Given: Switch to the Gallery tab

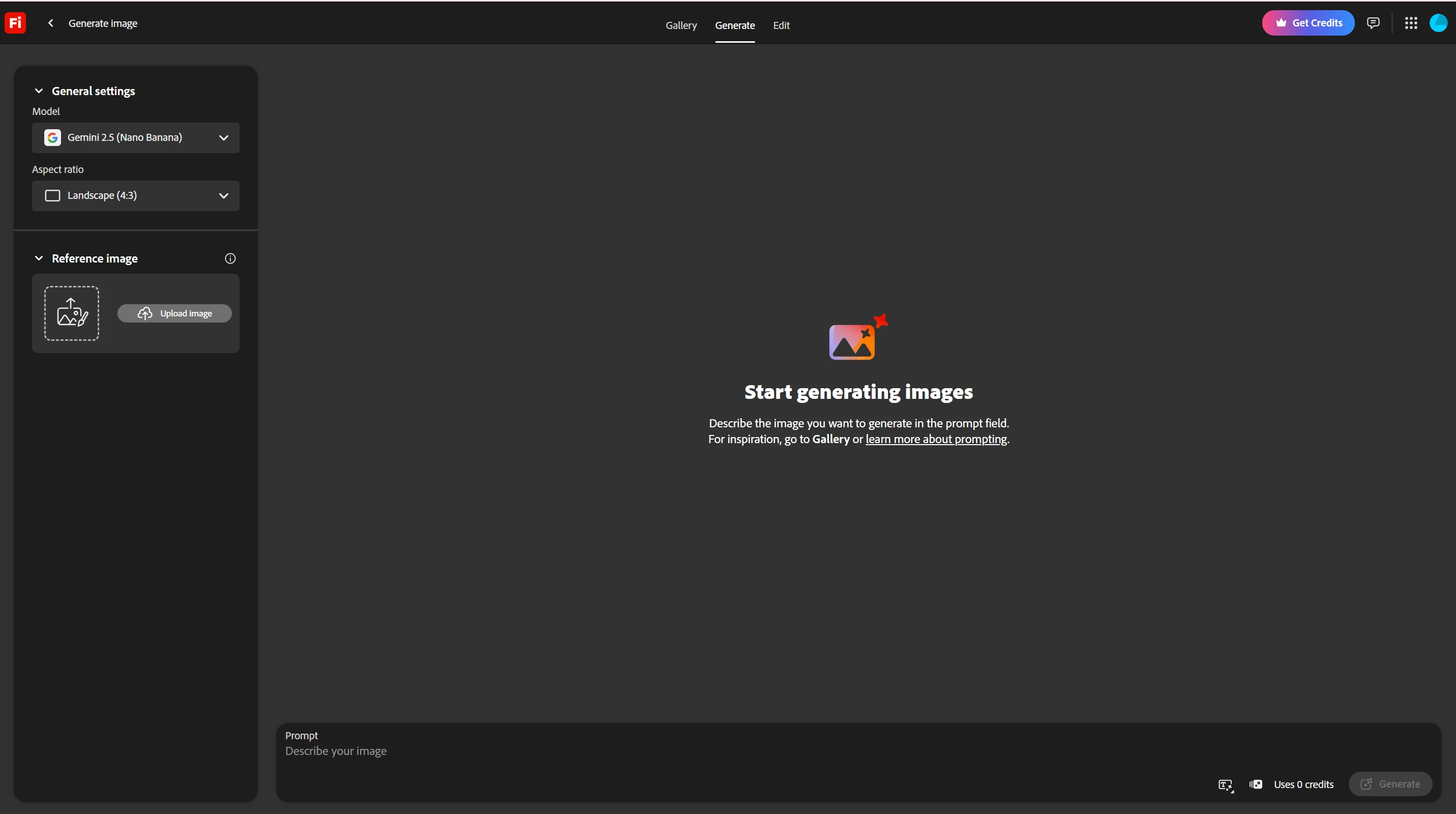Looking at the screenshot, I should point(681,25).
